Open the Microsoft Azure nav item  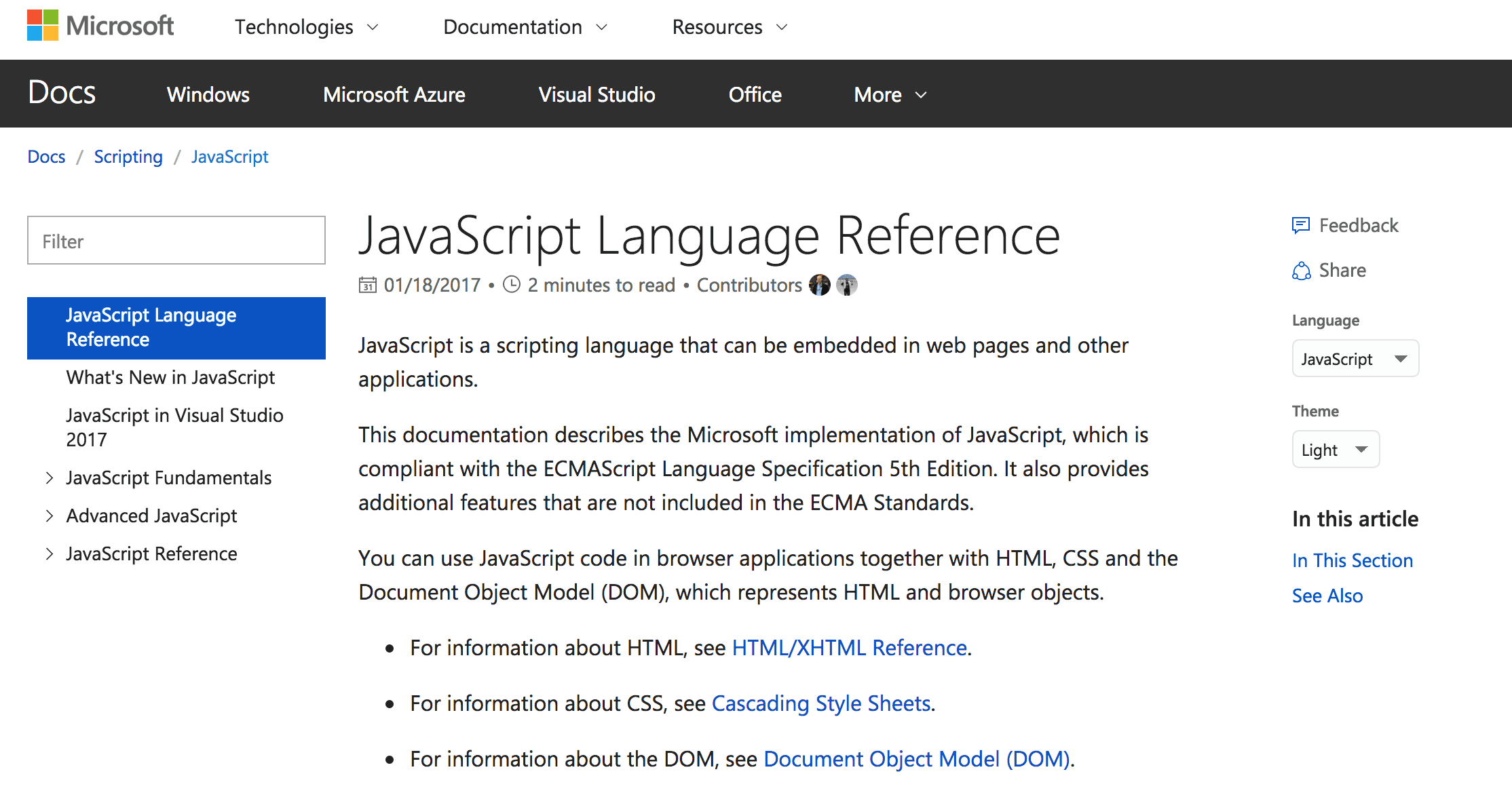[x=394, y=94]
